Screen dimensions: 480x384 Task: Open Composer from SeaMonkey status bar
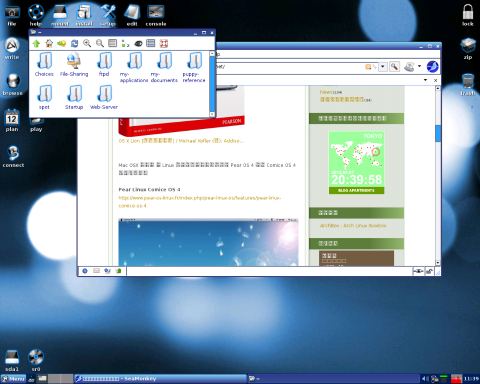click(107, 271)
